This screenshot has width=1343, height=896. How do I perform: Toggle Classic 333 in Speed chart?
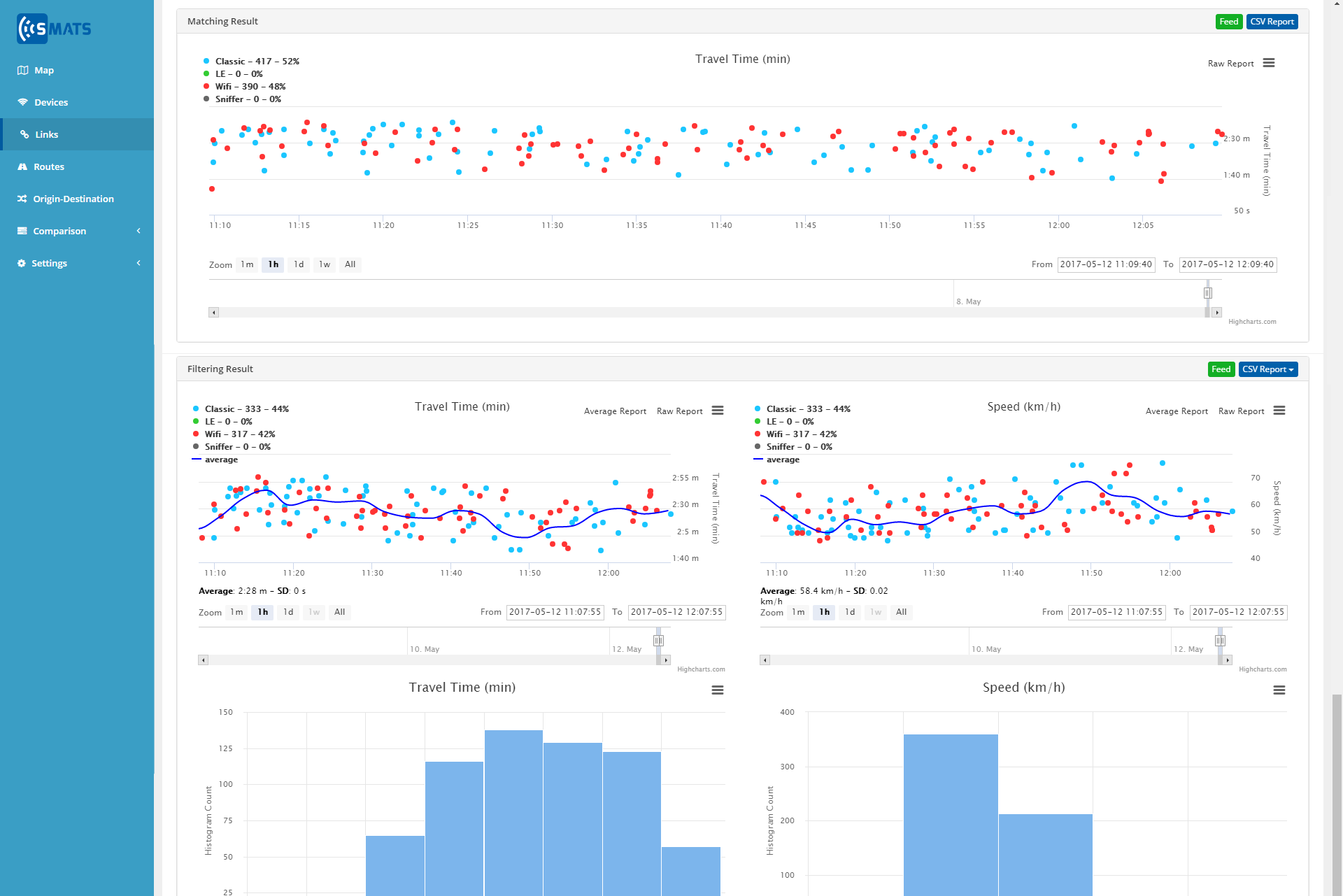[x=802, y=409]
